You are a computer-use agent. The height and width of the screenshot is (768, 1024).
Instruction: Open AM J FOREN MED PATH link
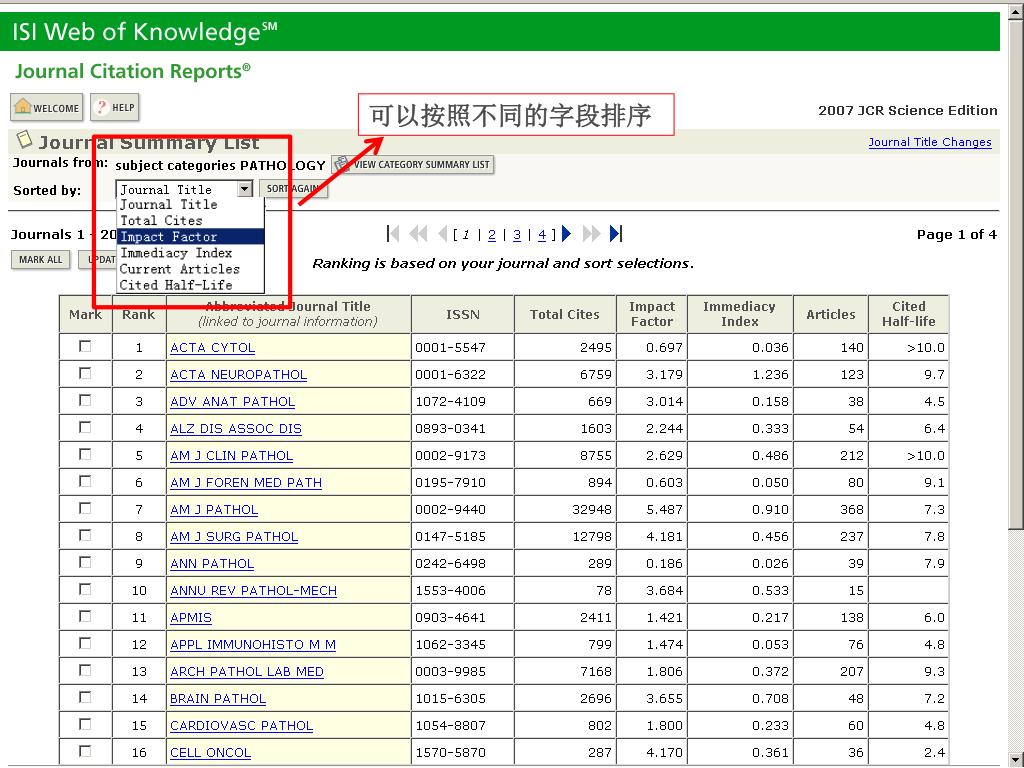(246, 483)
